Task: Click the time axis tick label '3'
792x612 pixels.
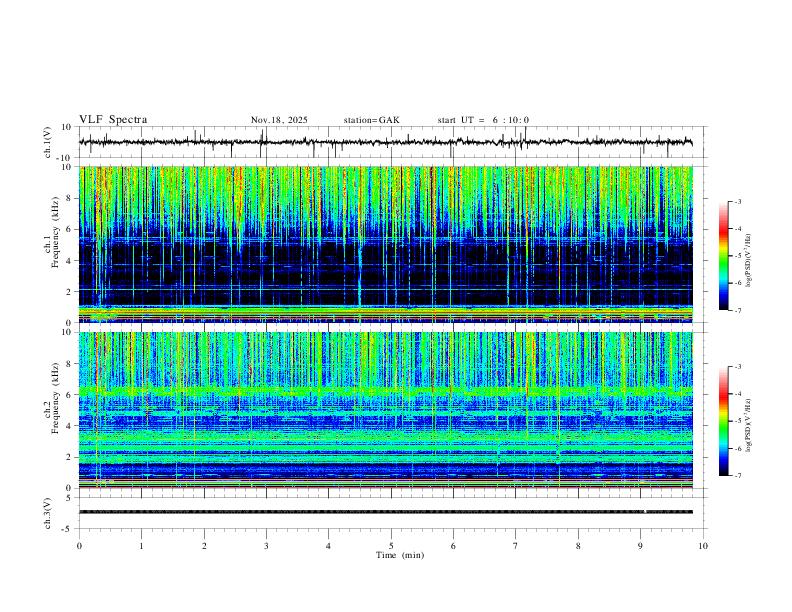Action: (x=266, y=546)
